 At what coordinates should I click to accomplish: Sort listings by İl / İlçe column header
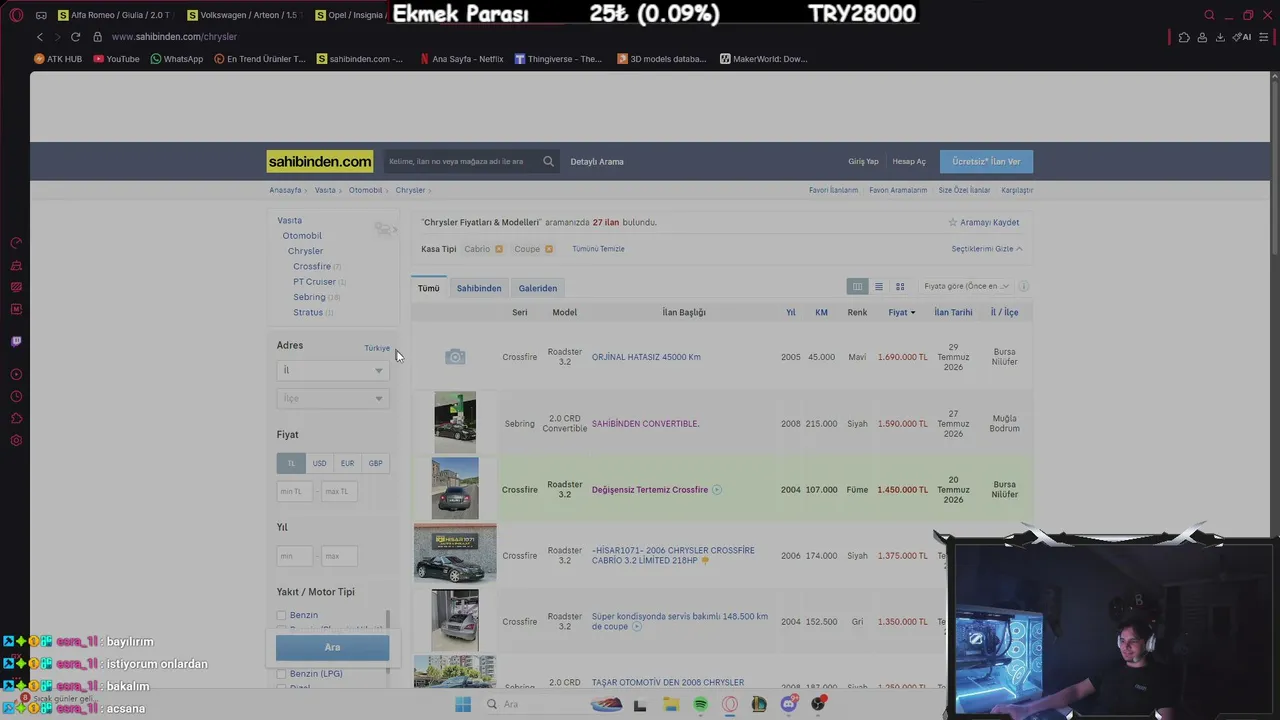[1004, 312]
